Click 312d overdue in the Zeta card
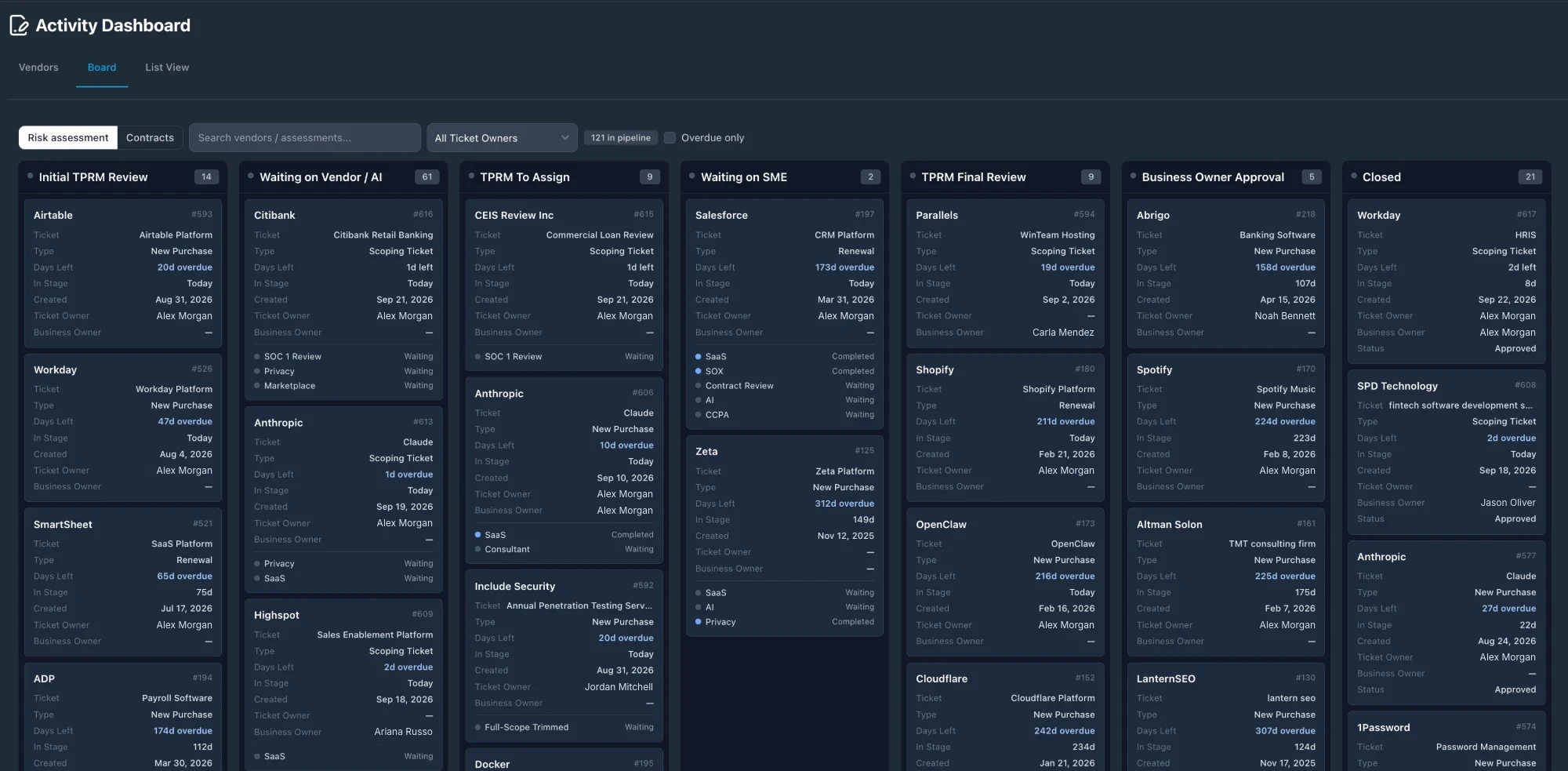The width and height of the screenshot is (1568, 771). click(x=844, y=504)
